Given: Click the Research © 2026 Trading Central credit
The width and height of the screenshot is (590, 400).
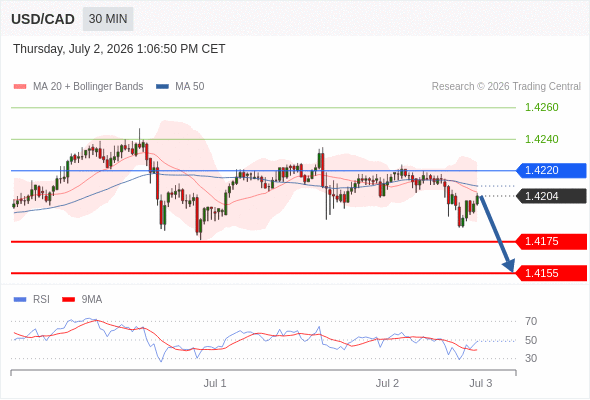Looking at the screenshot, I should coord(506,87).
